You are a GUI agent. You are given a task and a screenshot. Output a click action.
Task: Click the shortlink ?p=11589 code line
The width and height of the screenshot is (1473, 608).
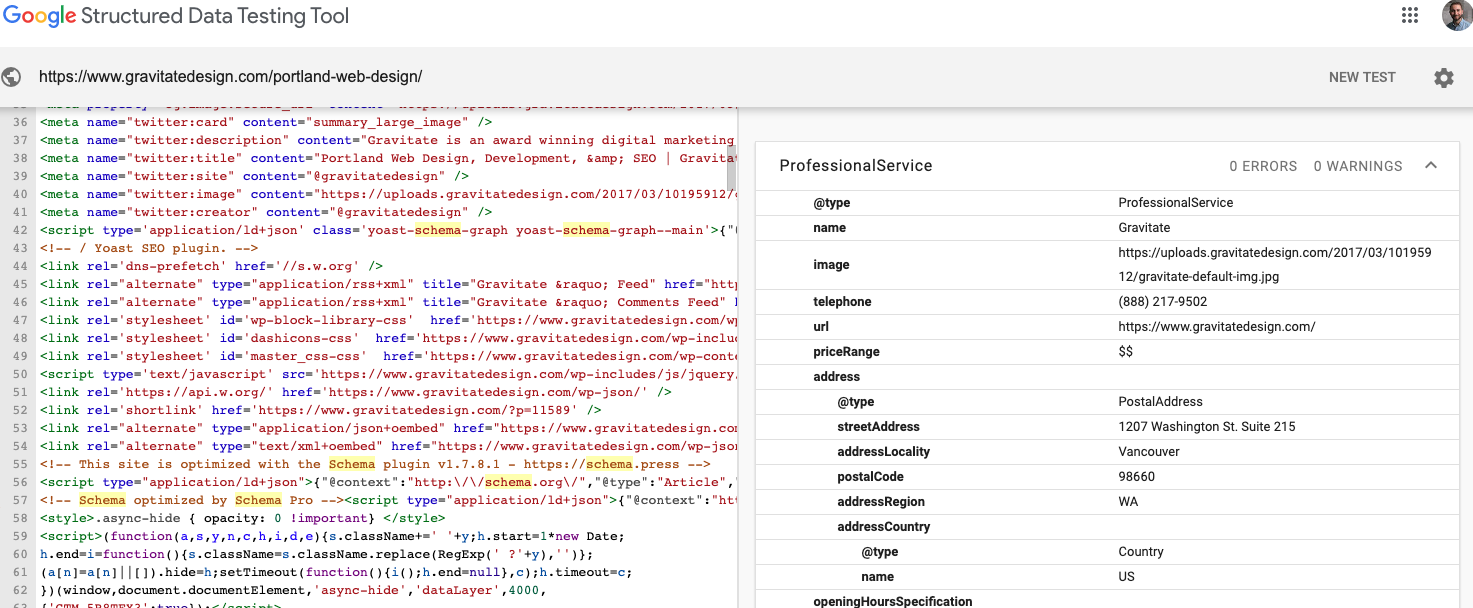[321, 411]
